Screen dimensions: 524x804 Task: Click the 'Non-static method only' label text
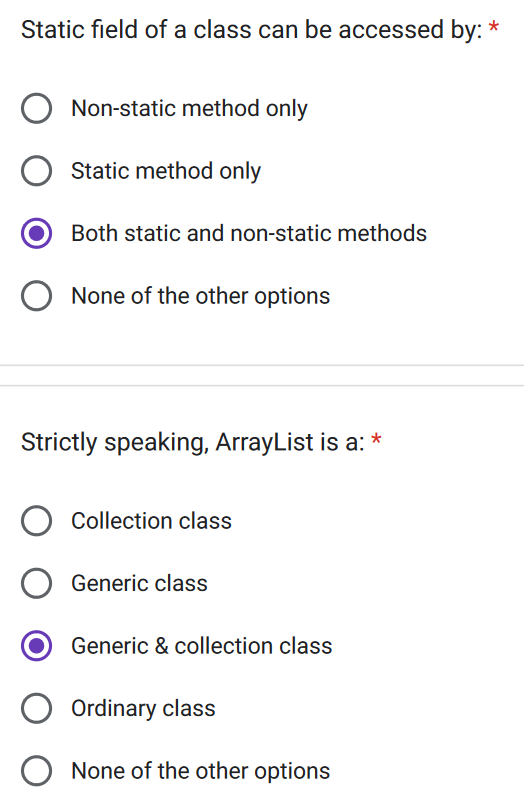(x=189, y=109)
